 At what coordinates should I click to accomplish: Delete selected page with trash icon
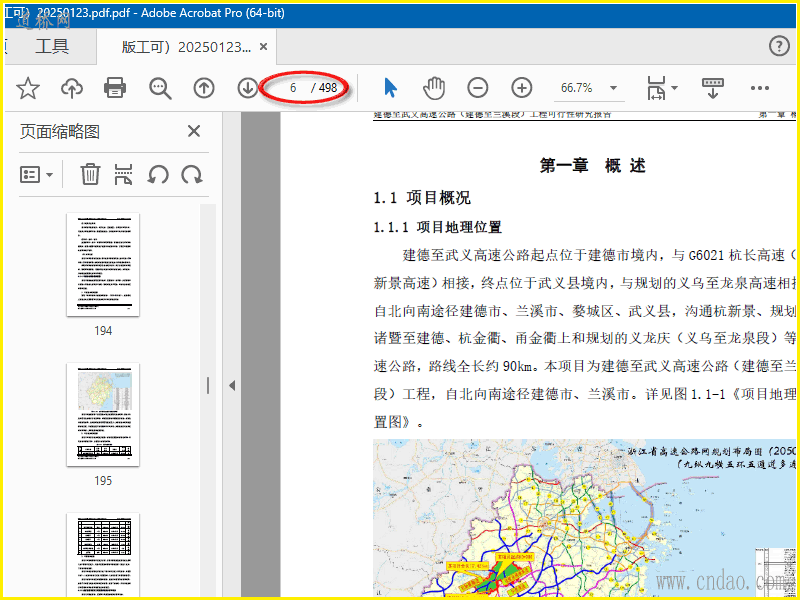90,174
